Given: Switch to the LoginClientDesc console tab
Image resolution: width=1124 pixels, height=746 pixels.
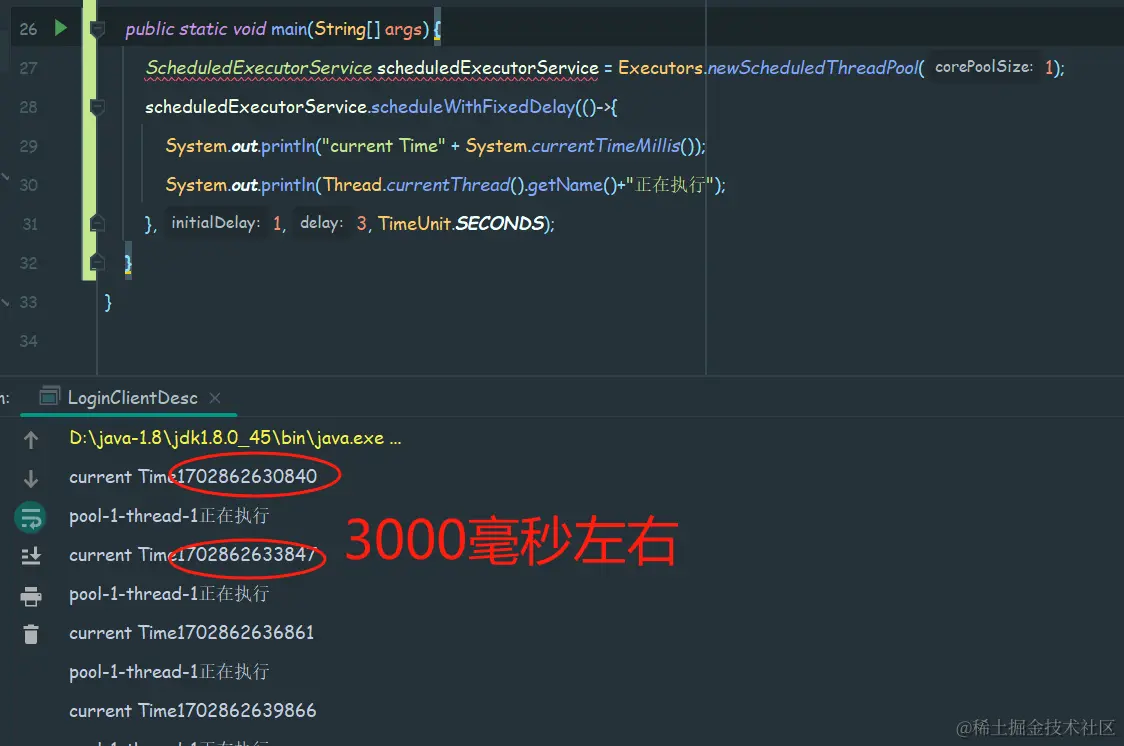Looking at the screenshot, I should click(x=135, y=397).
